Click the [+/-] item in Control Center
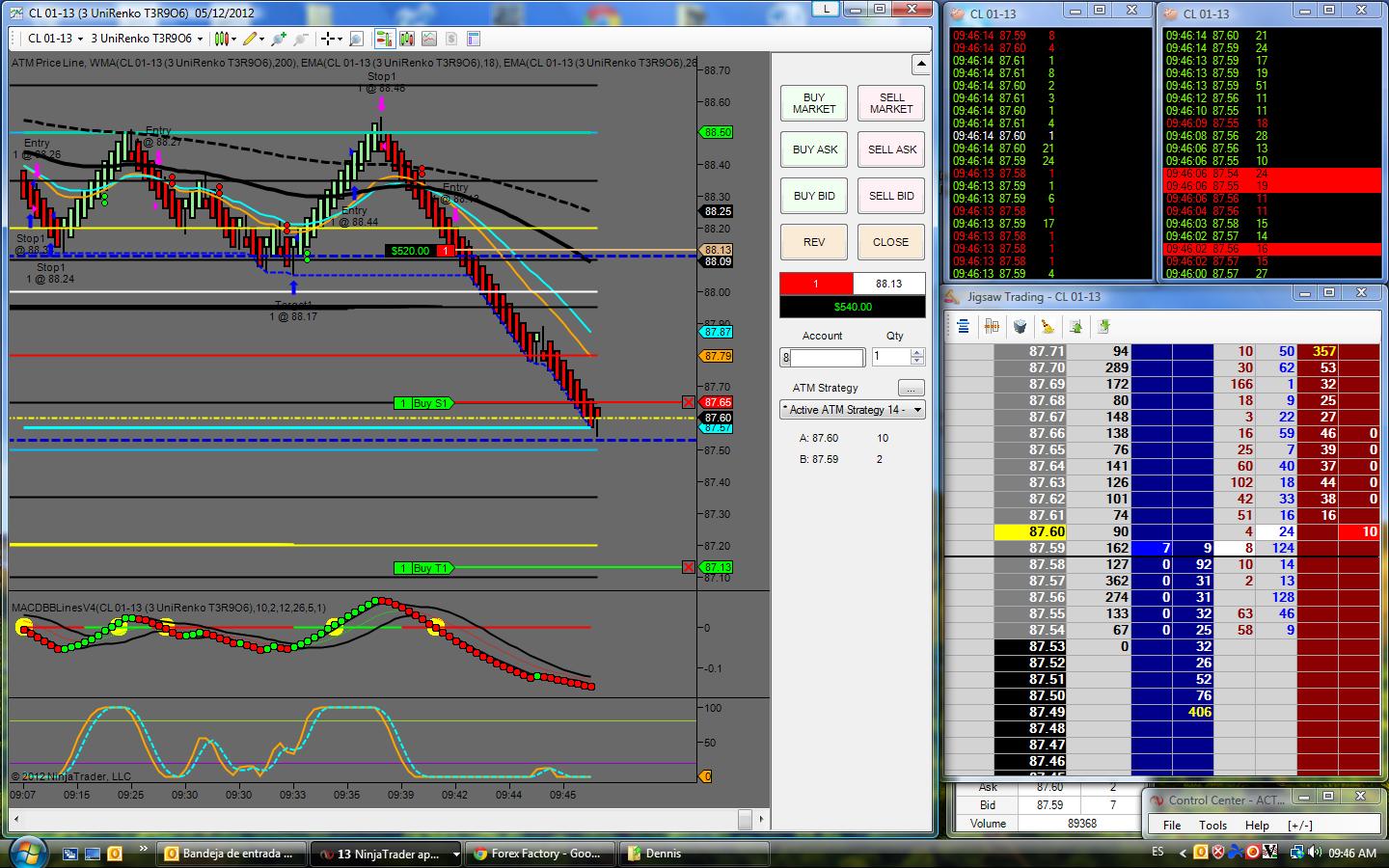The width and height of the screenshot is (1389, 868). coord(1299,825)
